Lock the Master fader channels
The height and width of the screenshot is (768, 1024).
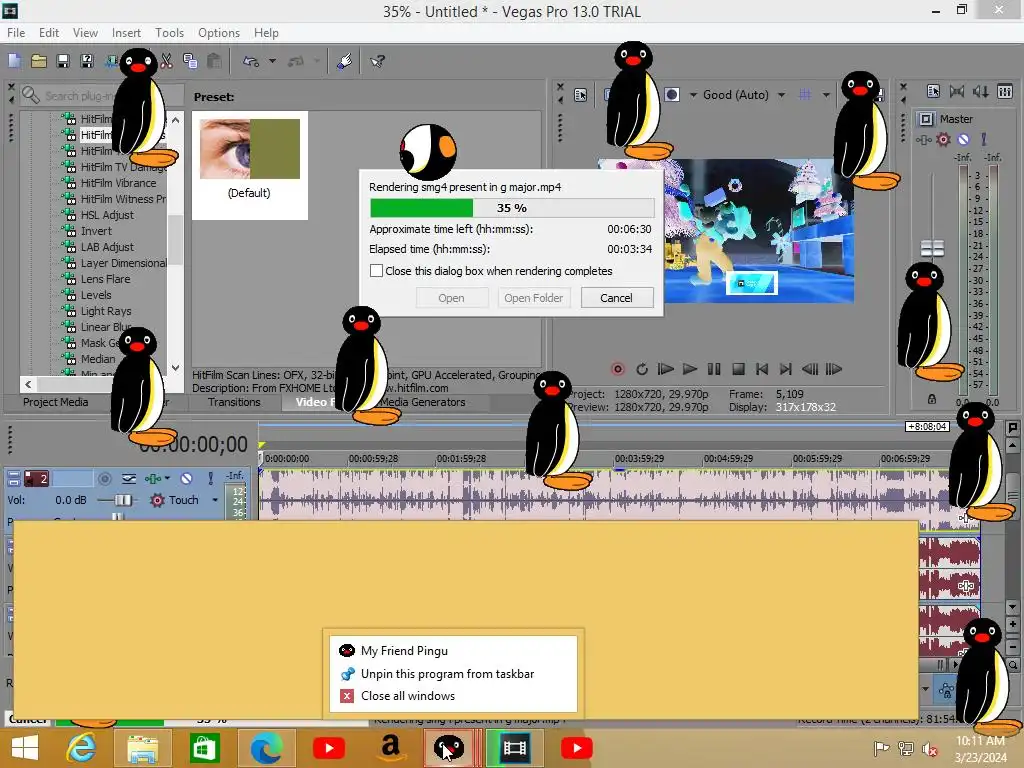[932, 398]
